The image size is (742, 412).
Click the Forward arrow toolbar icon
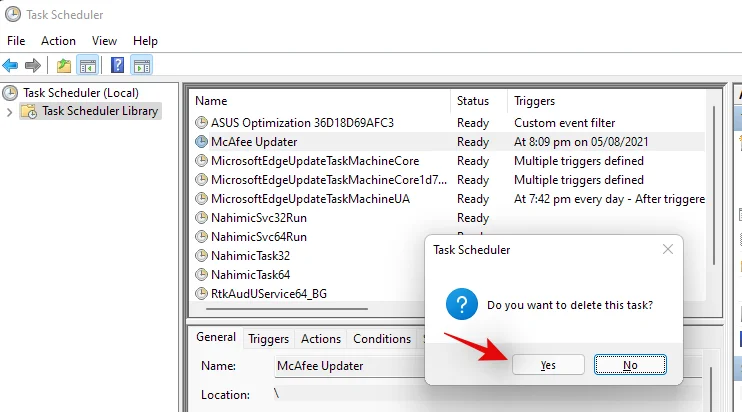coord(33,65)
